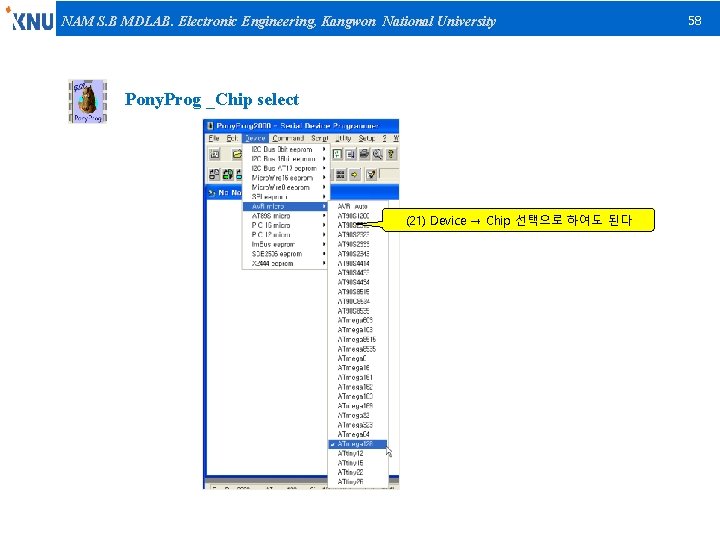Pick ATmega323 from the chip list
The height and width of the screenshot is (540, 720).
coord(358,425)
